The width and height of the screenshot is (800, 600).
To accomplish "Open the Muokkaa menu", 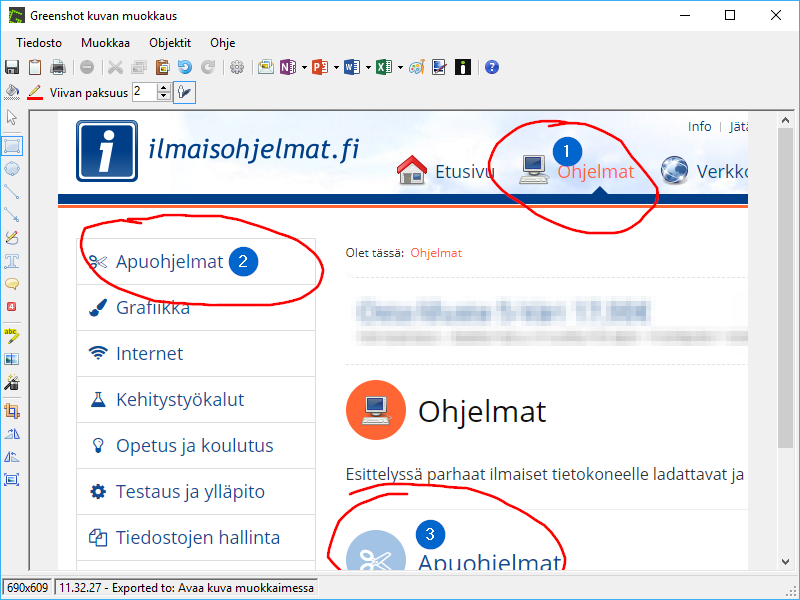I will [x=105, y=43].
